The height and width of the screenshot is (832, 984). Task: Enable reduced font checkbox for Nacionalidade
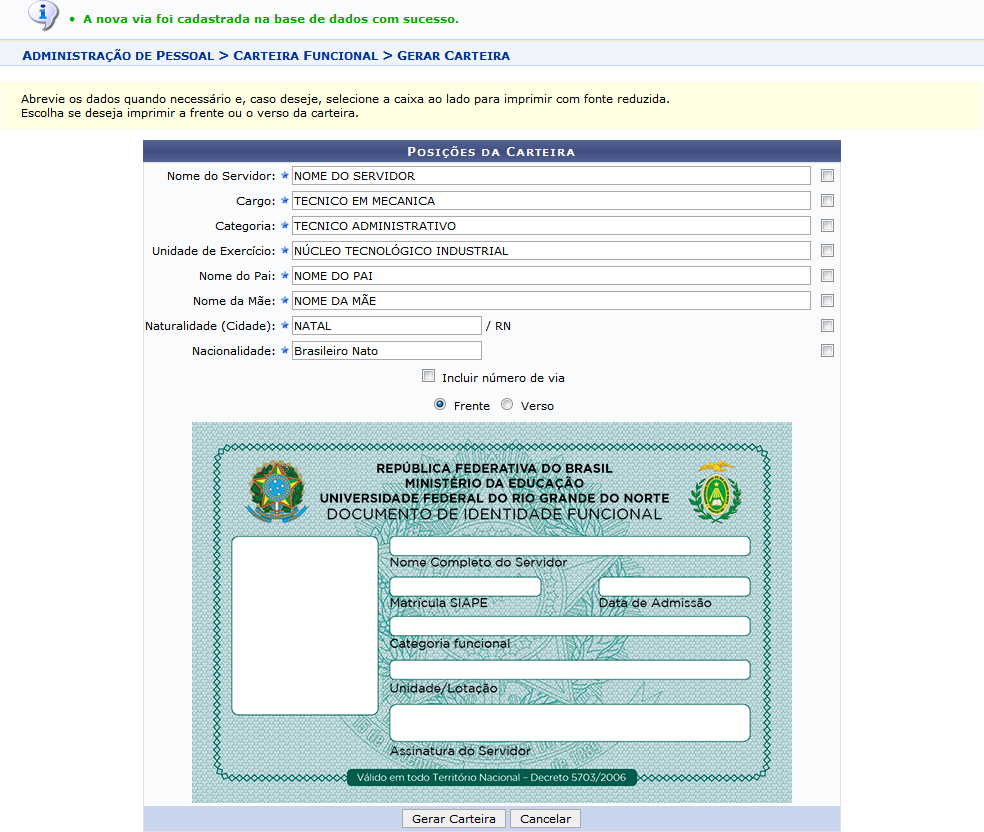(827, 351)
